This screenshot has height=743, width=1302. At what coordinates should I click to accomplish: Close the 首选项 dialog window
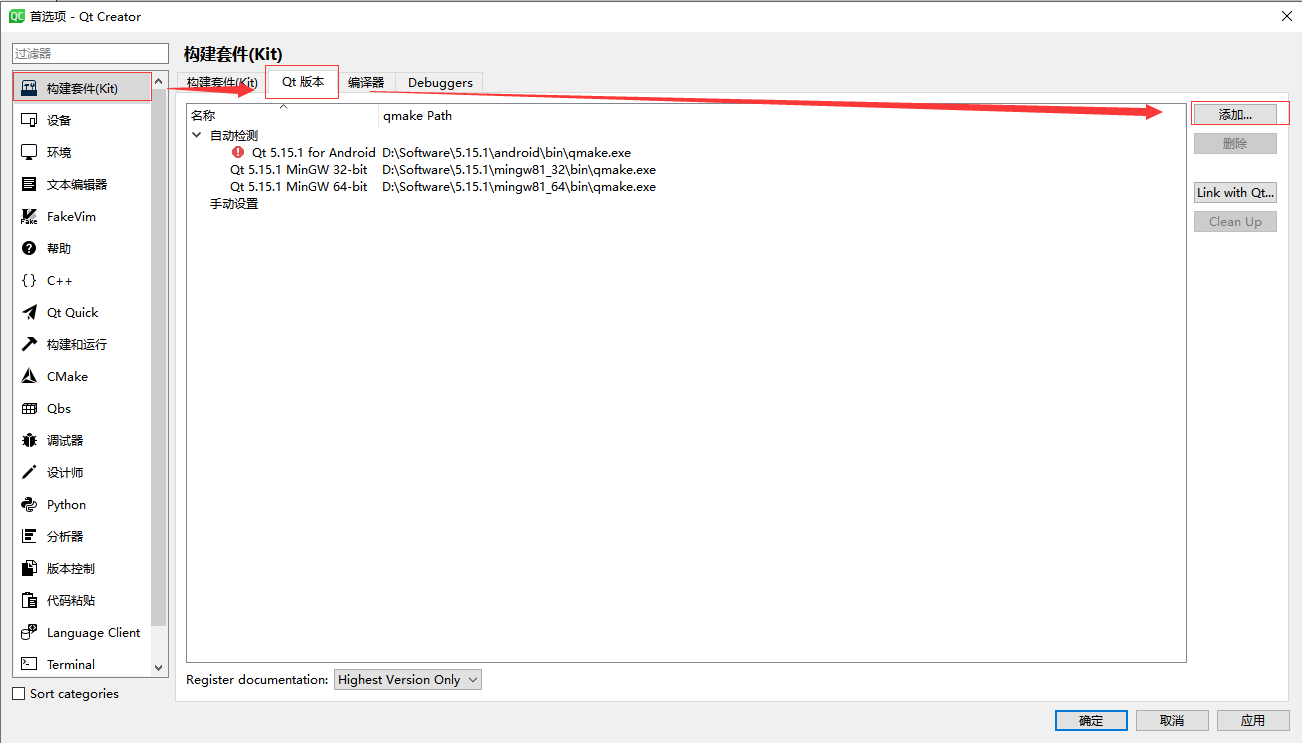(x=1285, y=16)
